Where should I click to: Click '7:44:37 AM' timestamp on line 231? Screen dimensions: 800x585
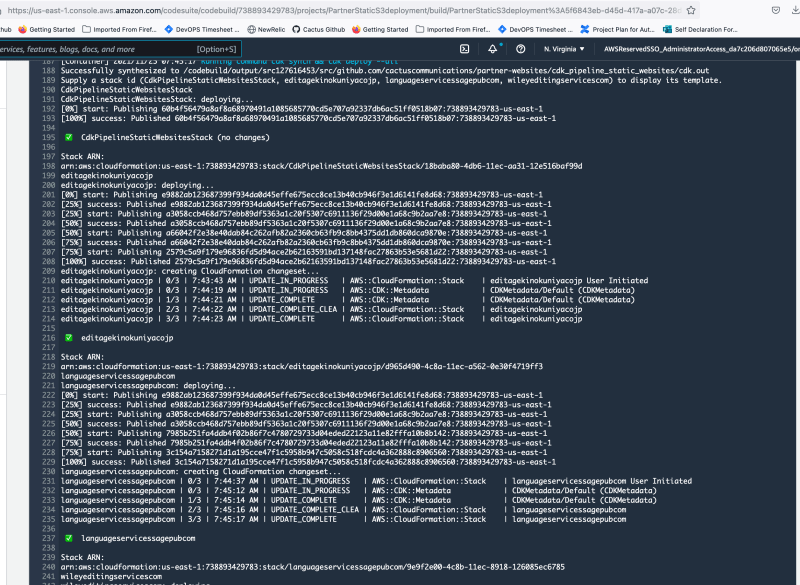pos(236,481)
